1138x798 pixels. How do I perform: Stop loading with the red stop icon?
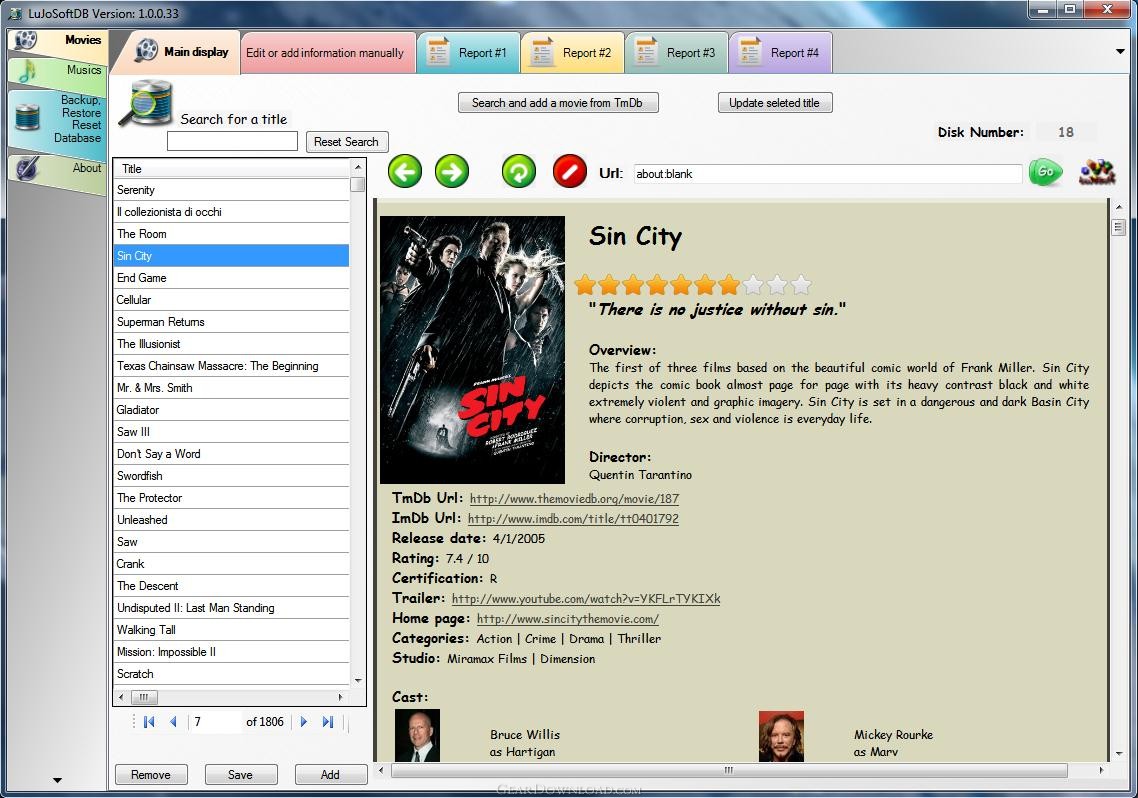(x=570, y=173)
